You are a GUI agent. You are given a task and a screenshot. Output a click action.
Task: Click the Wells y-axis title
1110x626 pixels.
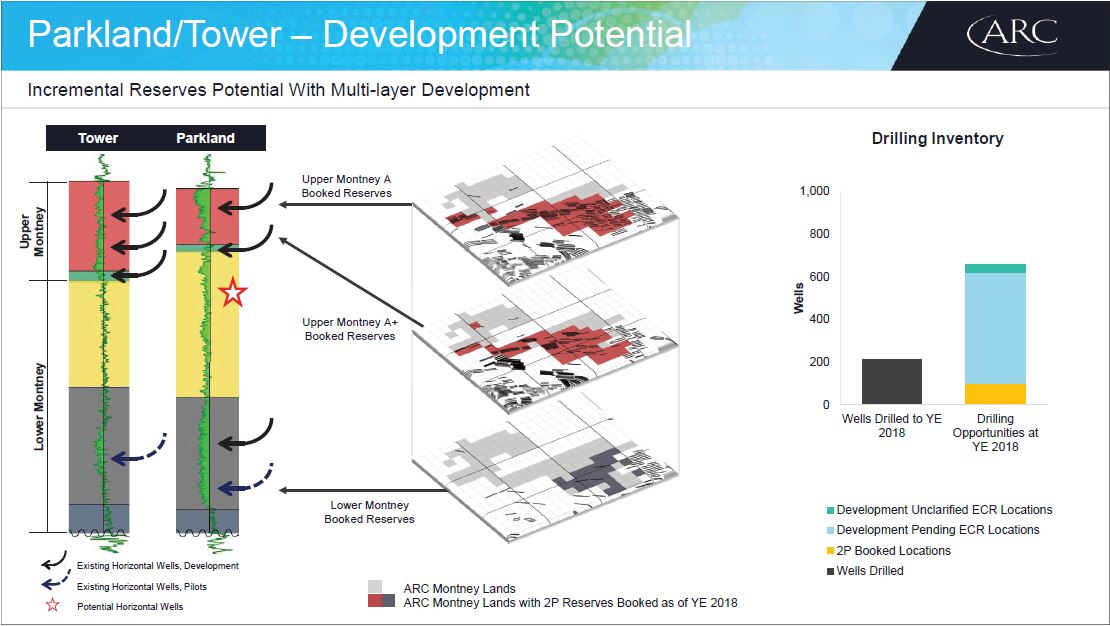[799, 298]
